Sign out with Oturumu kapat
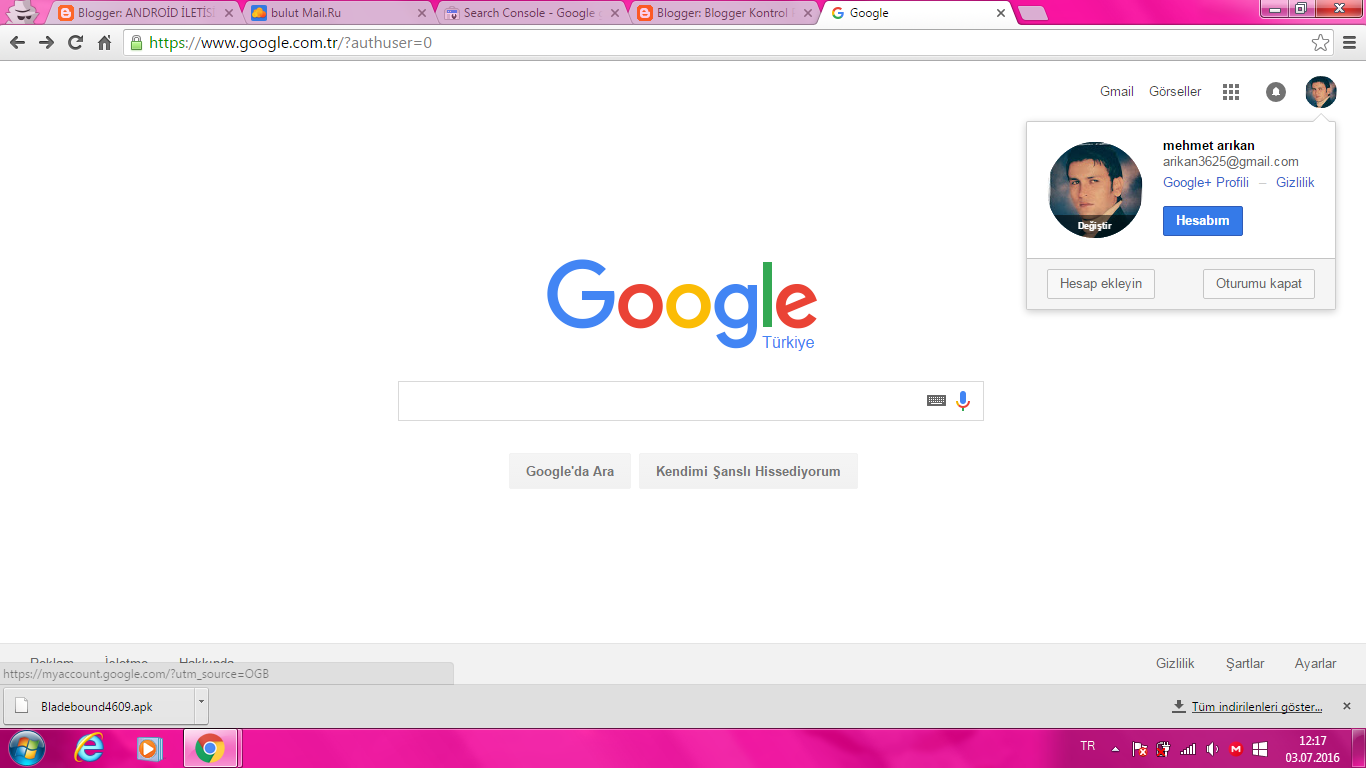 [1259, 284]
